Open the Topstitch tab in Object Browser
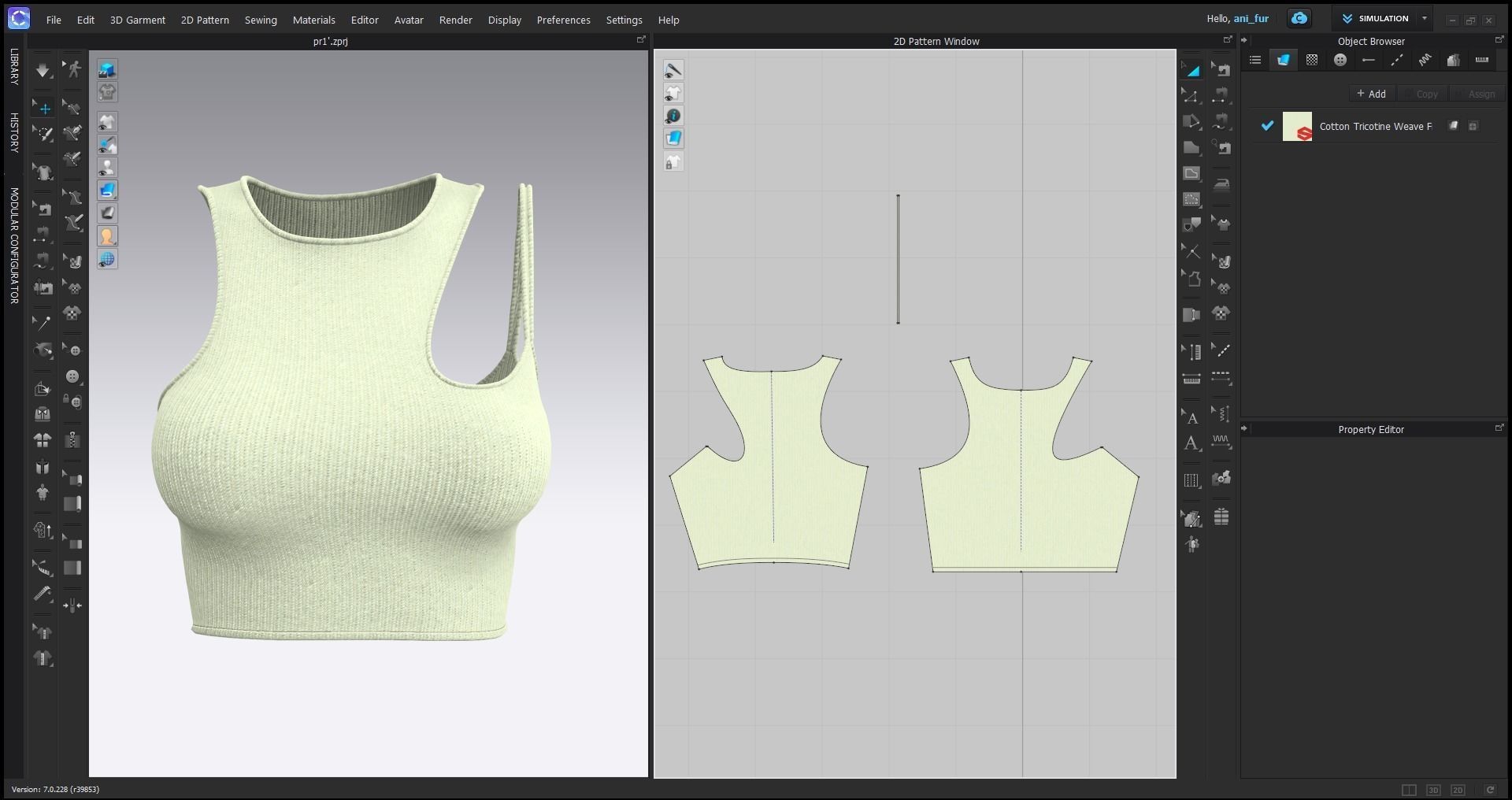The width and height of the screenshot is (1512, 800). pyautogui.click(x=1396, y=60)
